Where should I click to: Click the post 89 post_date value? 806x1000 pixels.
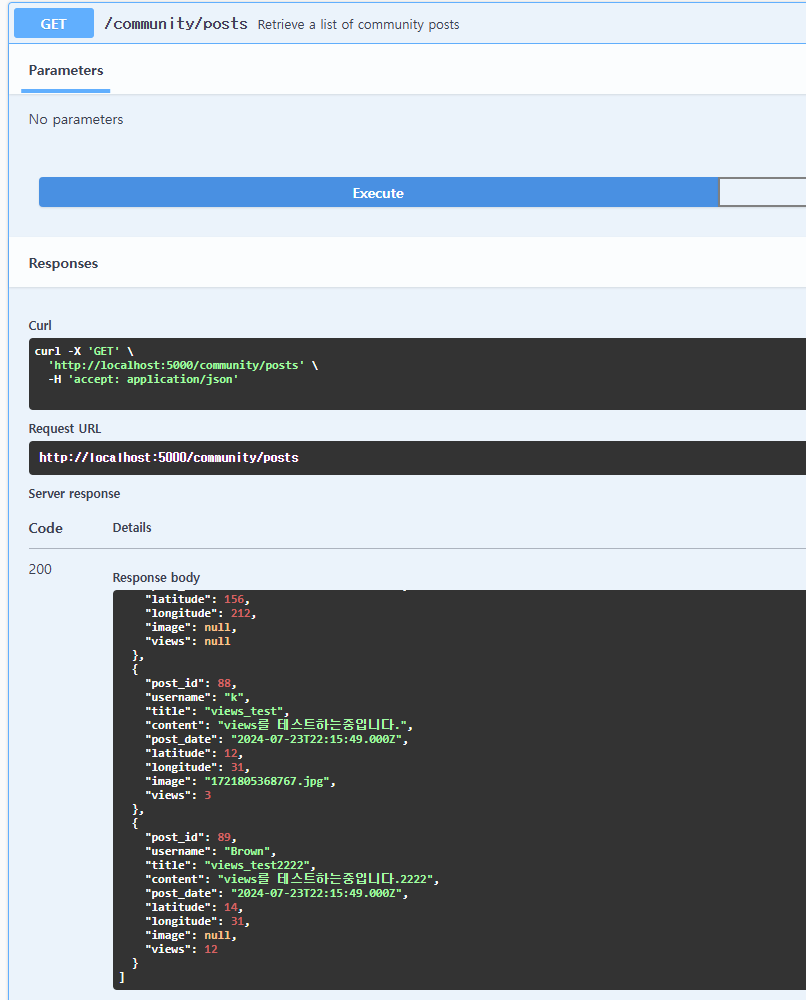click(316, 894)
